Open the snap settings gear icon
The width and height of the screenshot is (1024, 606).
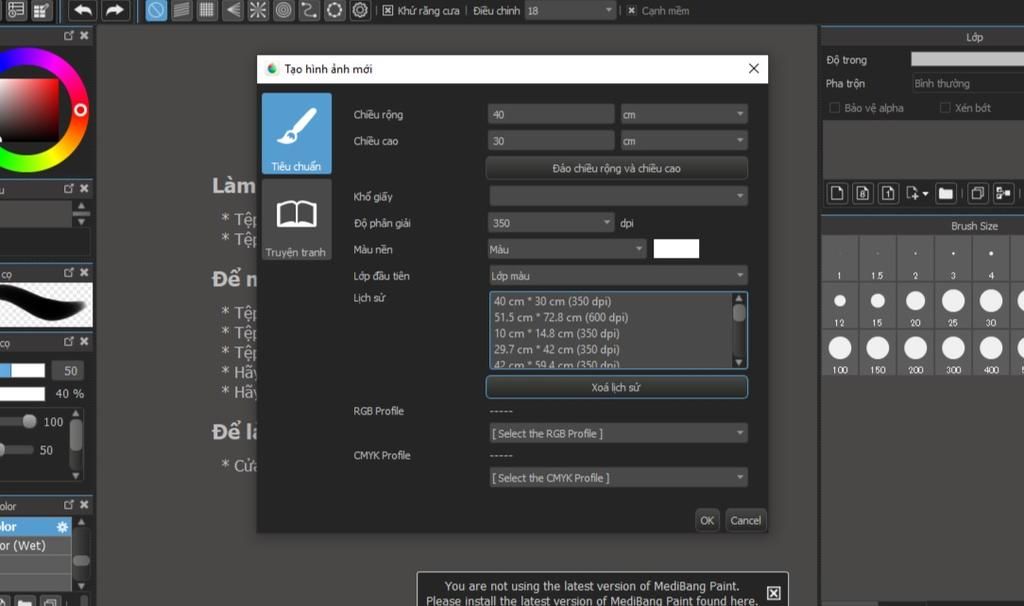click(360, 10)
